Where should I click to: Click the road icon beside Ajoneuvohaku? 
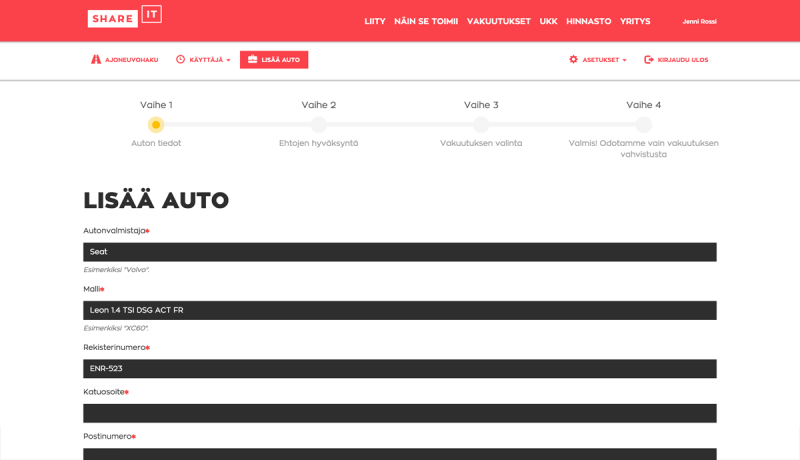point(96,60)
